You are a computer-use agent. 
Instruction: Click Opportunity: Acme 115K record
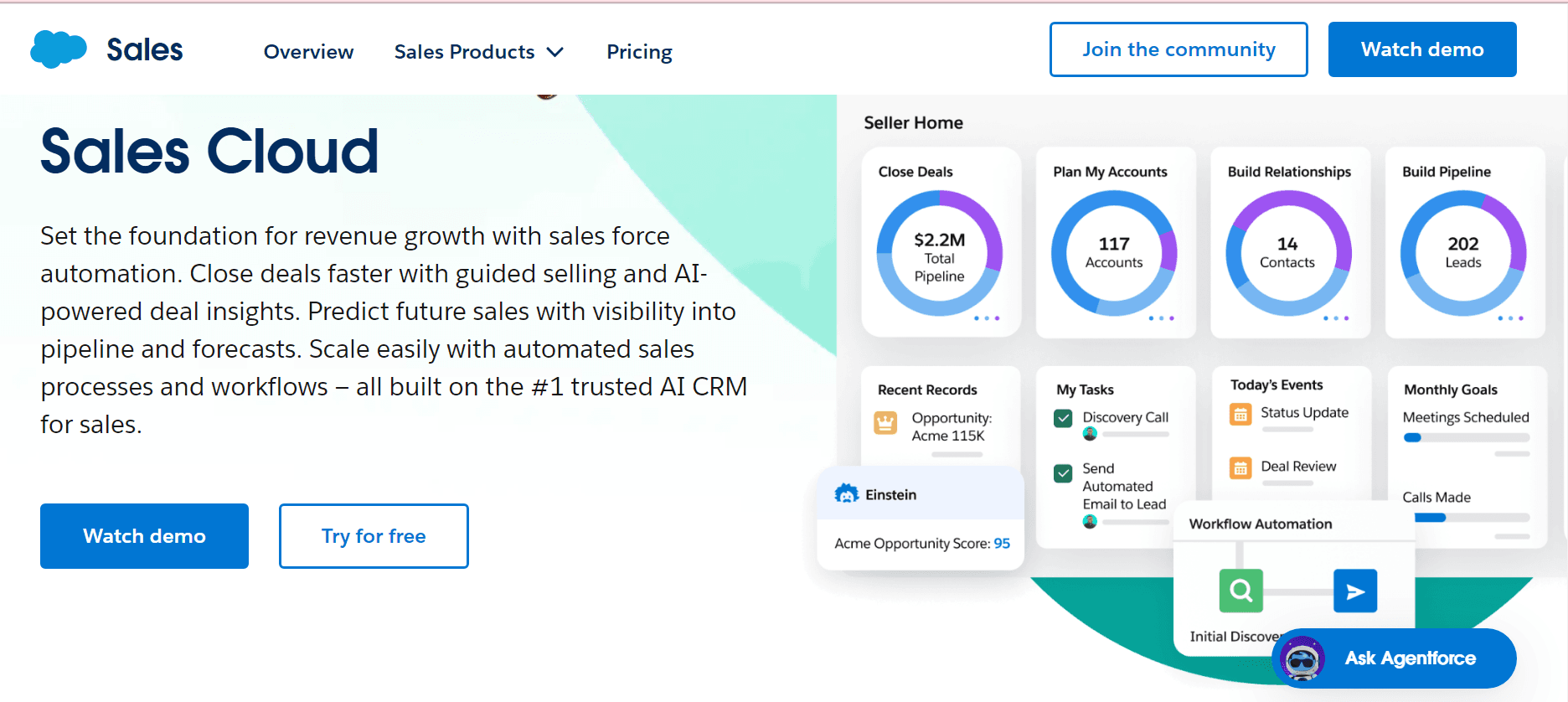click(951, 426)
